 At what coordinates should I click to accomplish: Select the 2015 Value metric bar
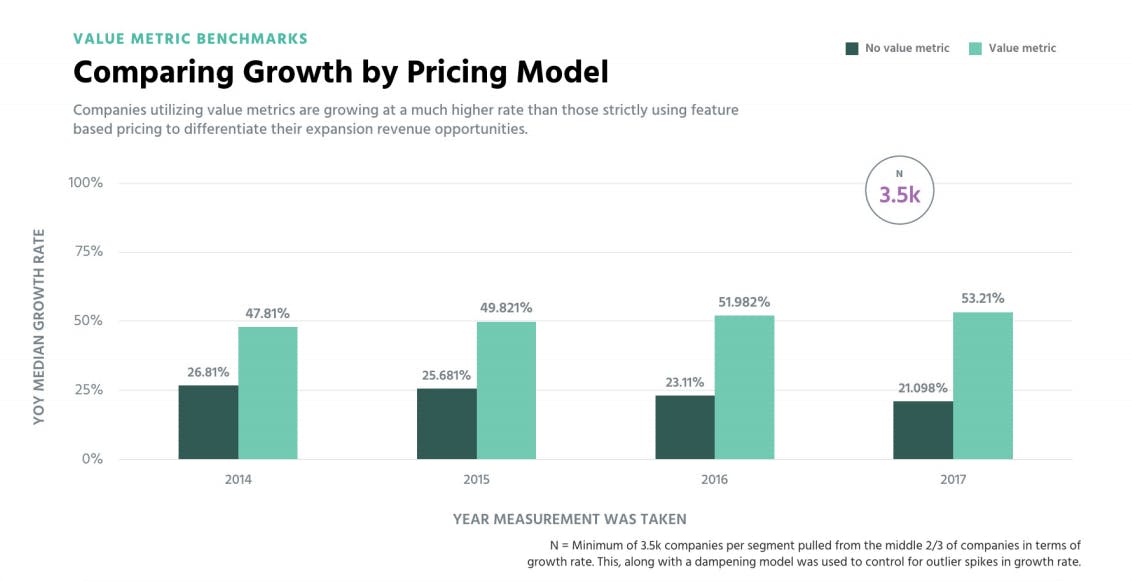coord(506,390)
